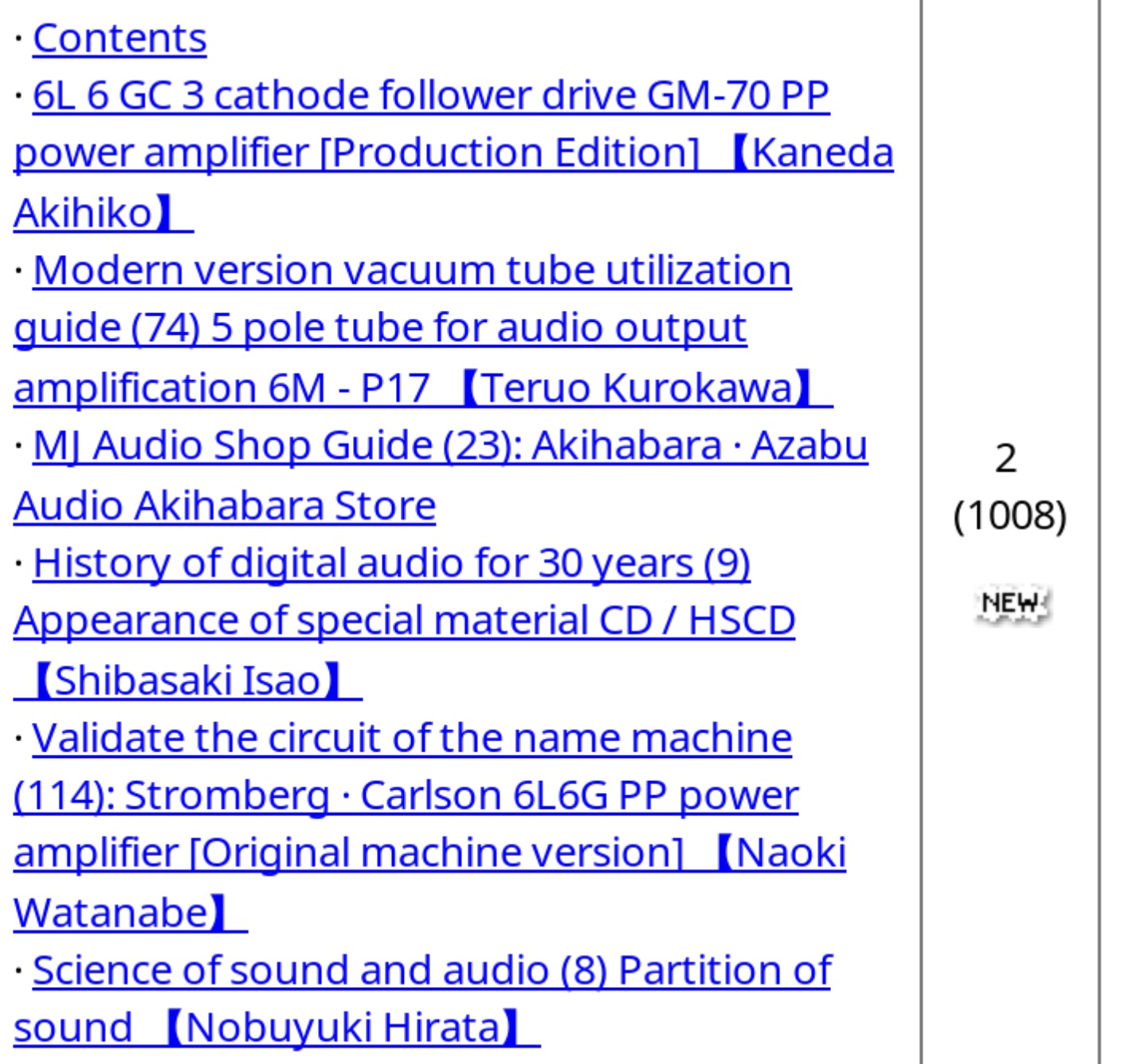Click Appearance of special material CD / HSCD

[404, 621]
